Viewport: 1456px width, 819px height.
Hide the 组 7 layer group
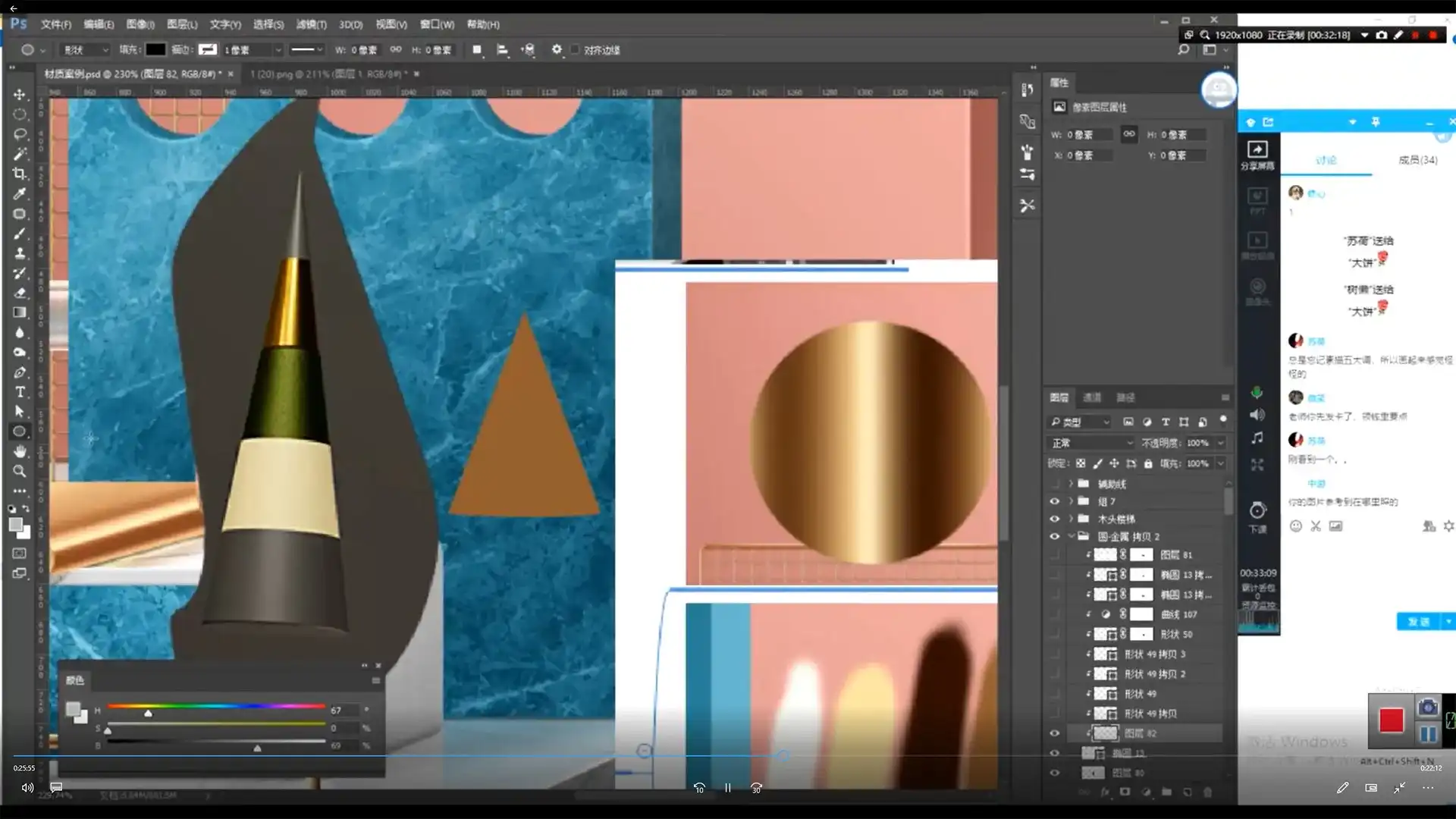pos(1054,501)
